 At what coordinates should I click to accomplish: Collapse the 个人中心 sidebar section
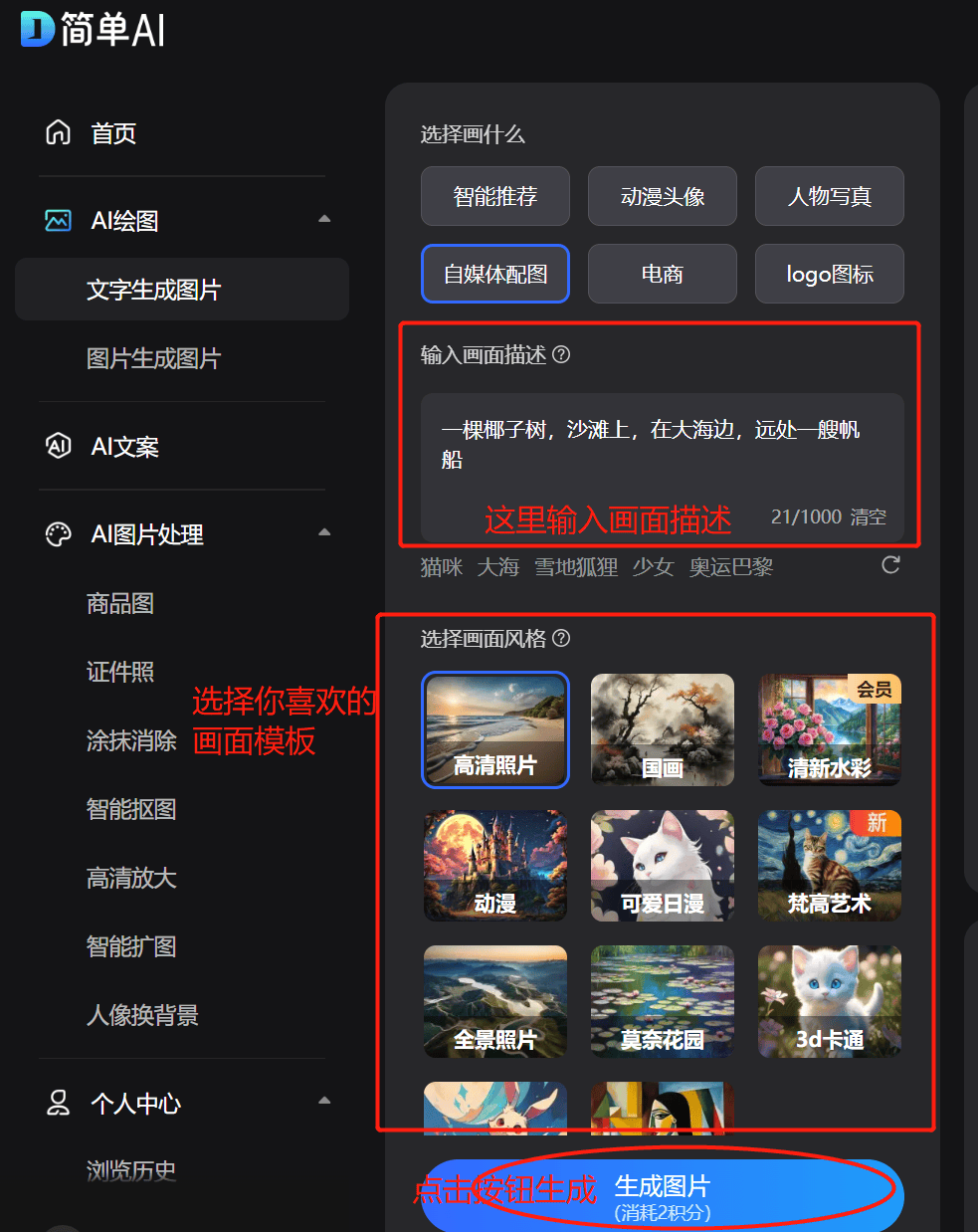324,1101
